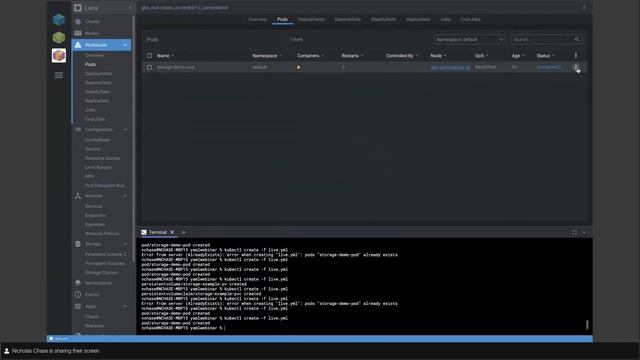The image size is (640, 360).
Task: Open the hamburger menu below the cluster icons
Action: click(x=59, y=75)
